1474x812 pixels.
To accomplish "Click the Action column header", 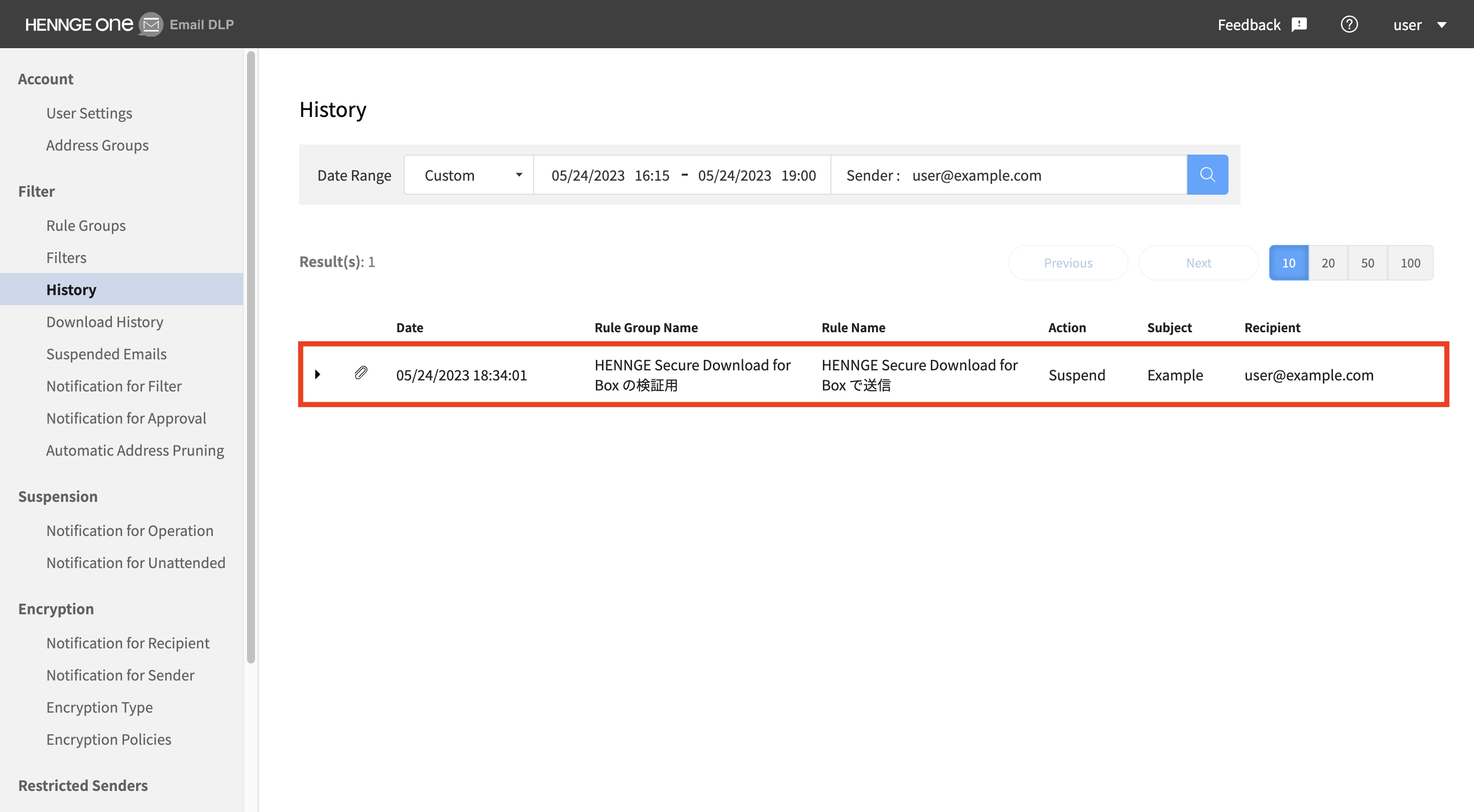I will [x=1066, y=327].
